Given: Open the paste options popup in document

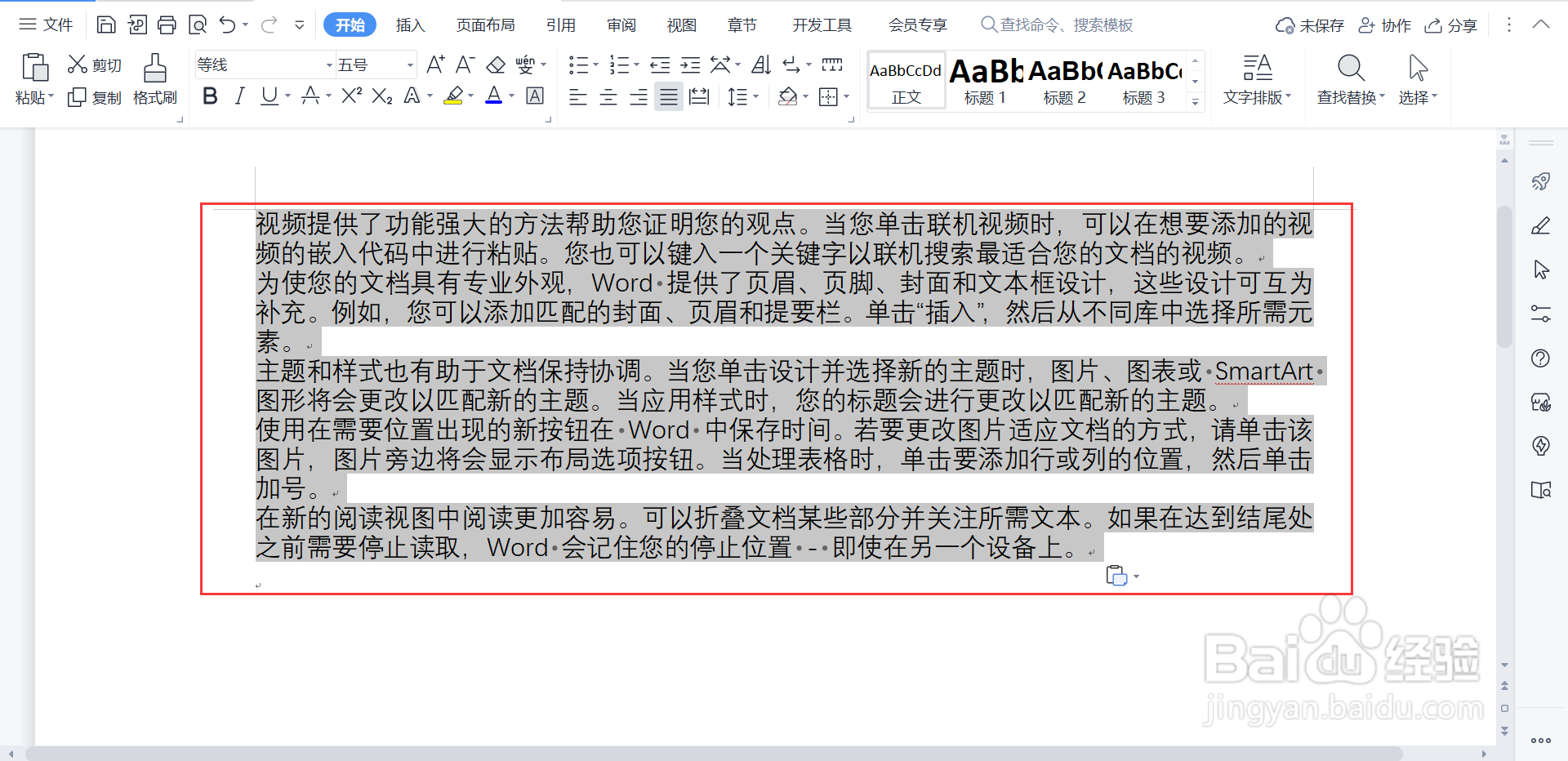Looking at the screenshot, I should click(x=1122, y=576).
